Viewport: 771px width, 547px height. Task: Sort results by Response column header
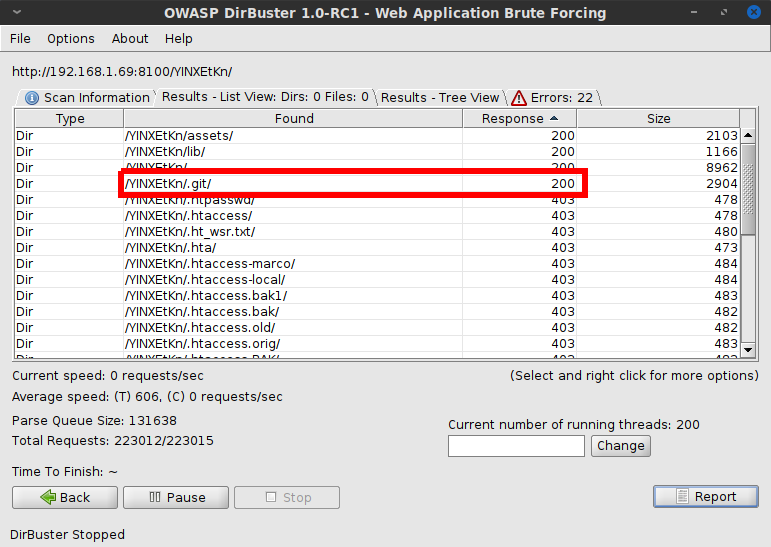(519, 118)
